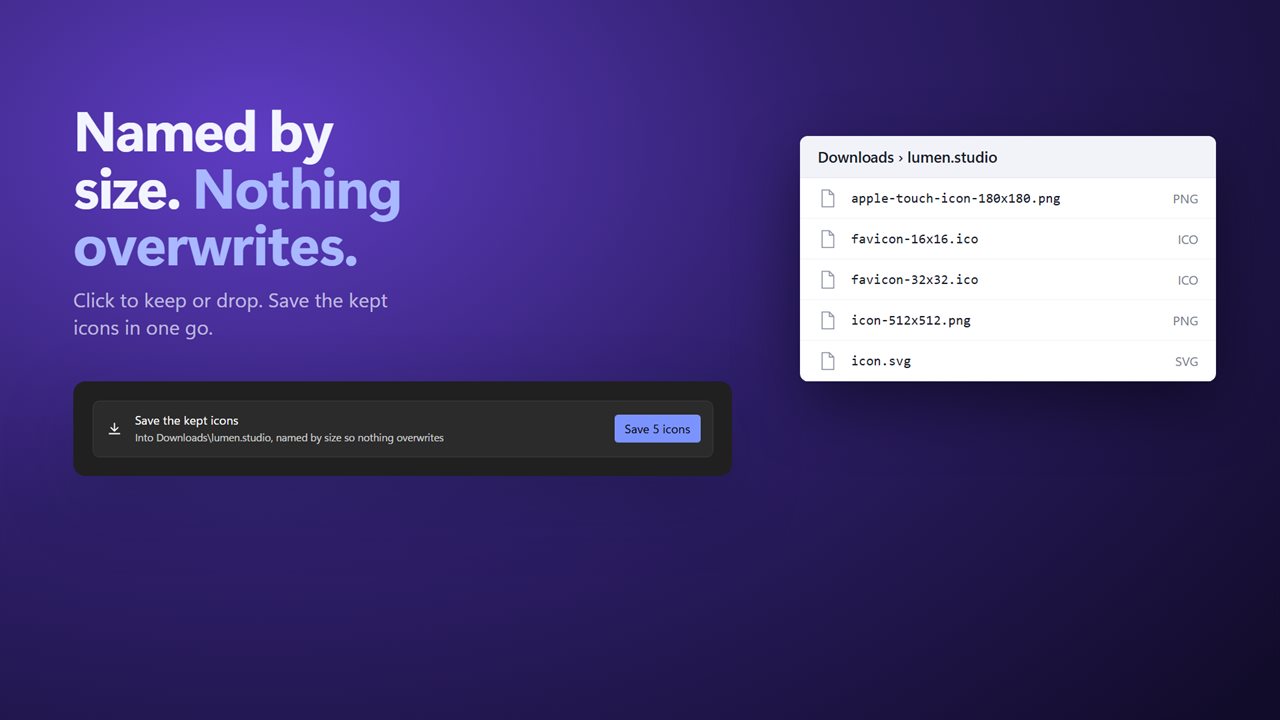
Task: Click the 'Click to keep or drop' subtitle text
Action: coord(230,314)
